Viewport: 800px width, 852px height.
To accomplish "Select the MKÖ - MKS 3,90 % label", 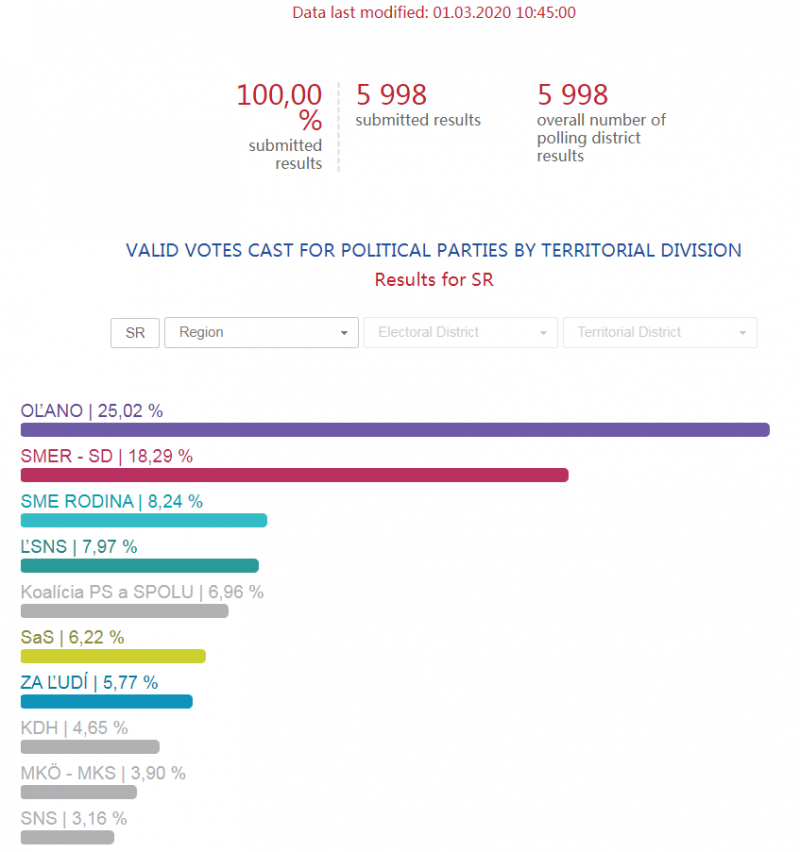I will [103, 773].
